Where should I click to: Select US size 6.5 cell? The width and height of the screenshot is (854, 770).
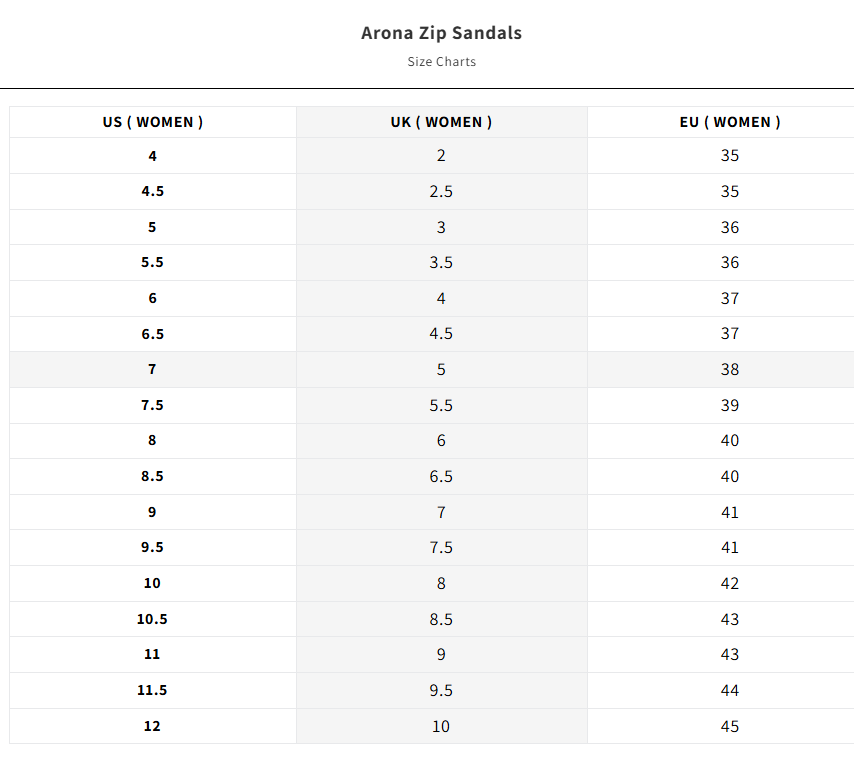(x=152, y=334)
